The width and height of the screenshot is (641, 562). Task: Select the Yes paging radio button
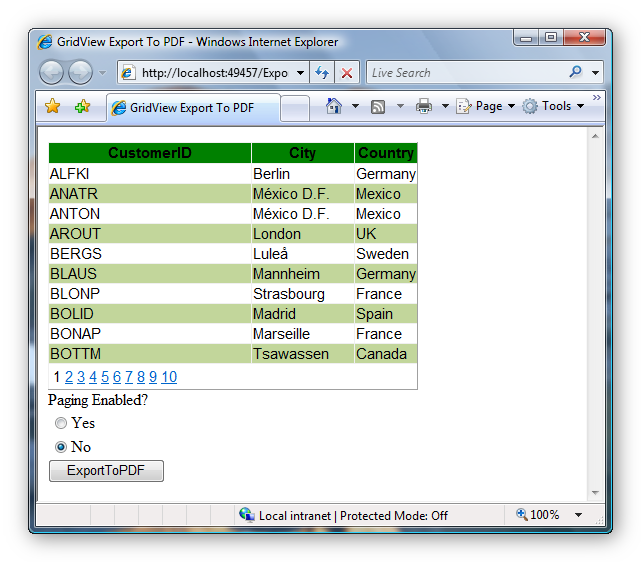coord(61,423)
